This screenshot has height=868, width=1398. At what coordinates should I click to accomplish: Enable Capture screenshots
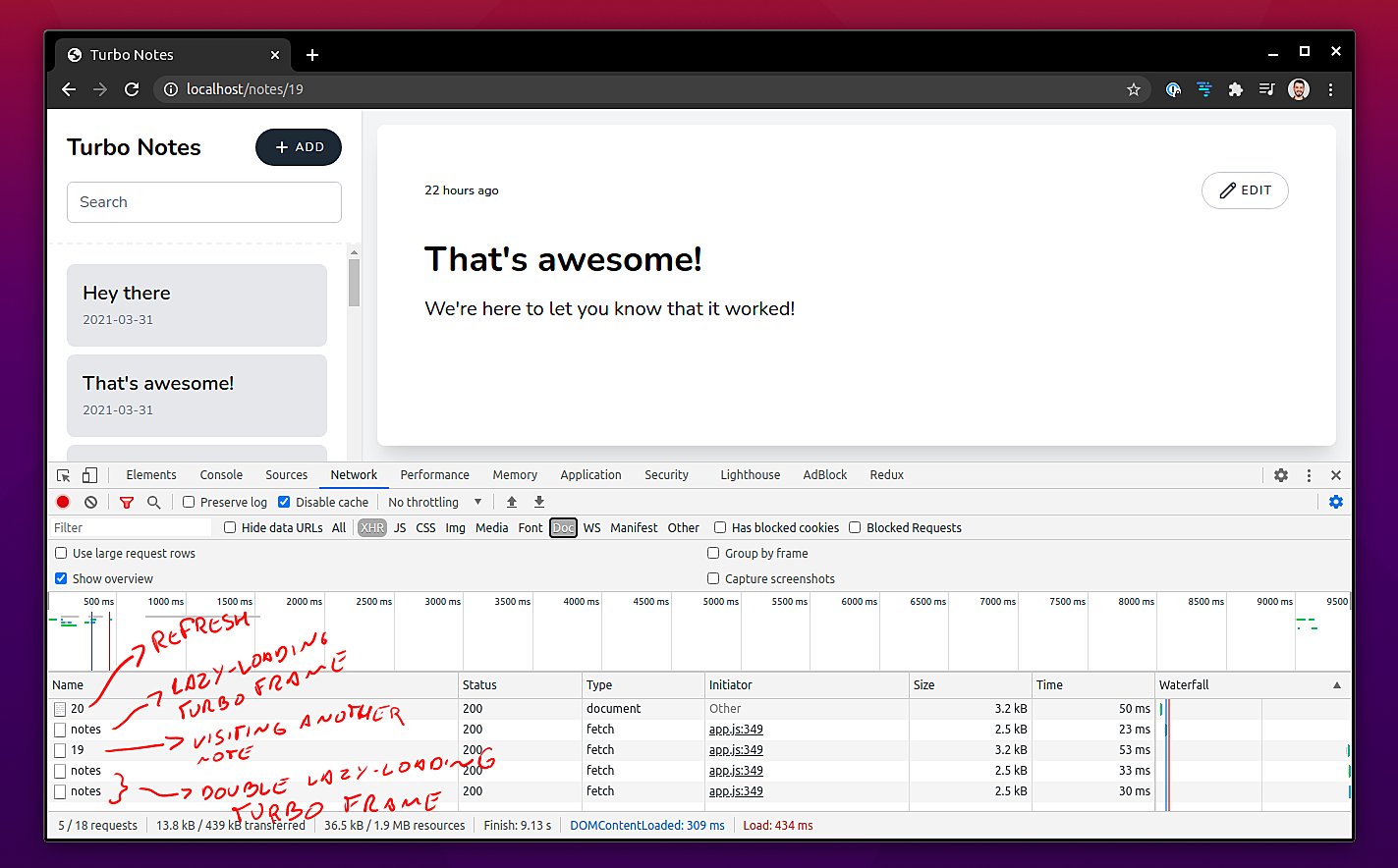coord(713,578)
